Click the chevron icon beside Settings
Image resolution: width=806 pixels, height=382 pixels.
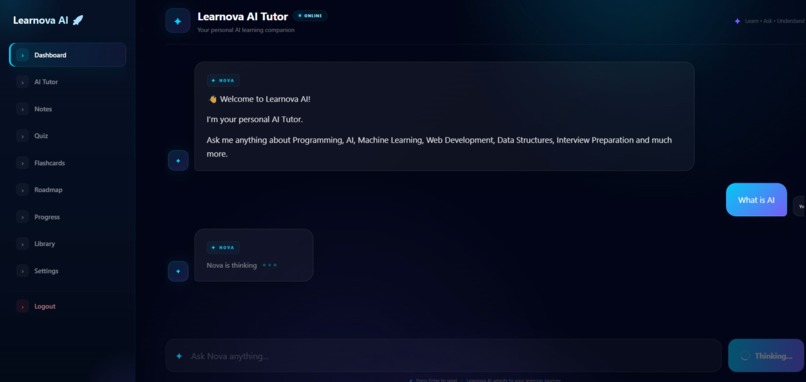pyautogui.click(x=22, y=271)
